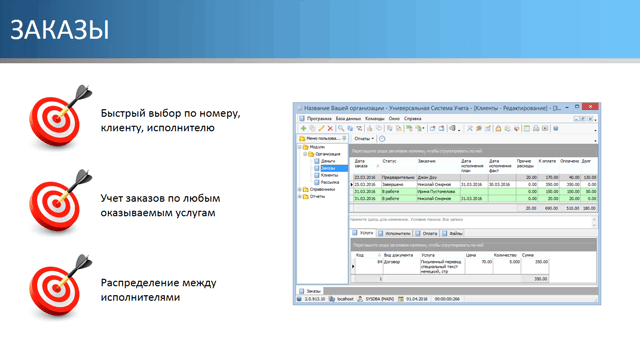Expand the Справочники tree folder

(300, 189)
